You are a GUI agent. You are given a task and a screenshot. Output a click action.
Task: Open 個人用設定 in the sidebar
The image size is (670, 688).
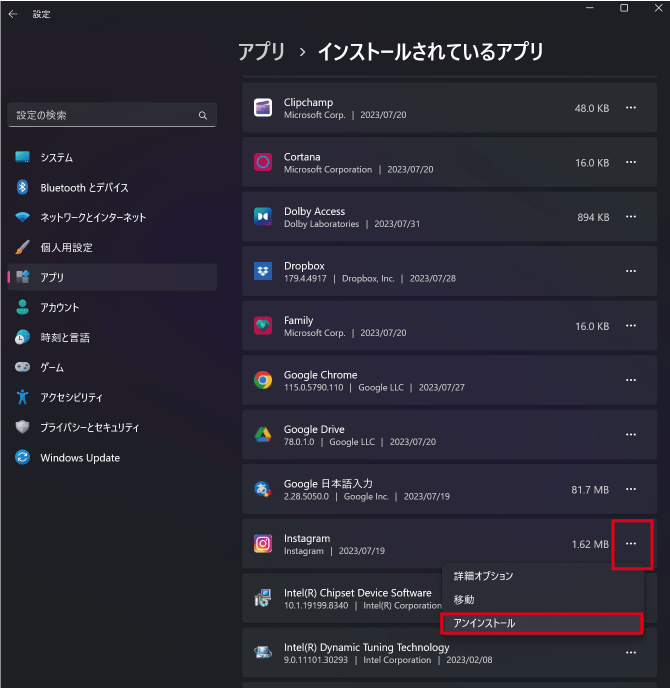(x=66, y=248)
